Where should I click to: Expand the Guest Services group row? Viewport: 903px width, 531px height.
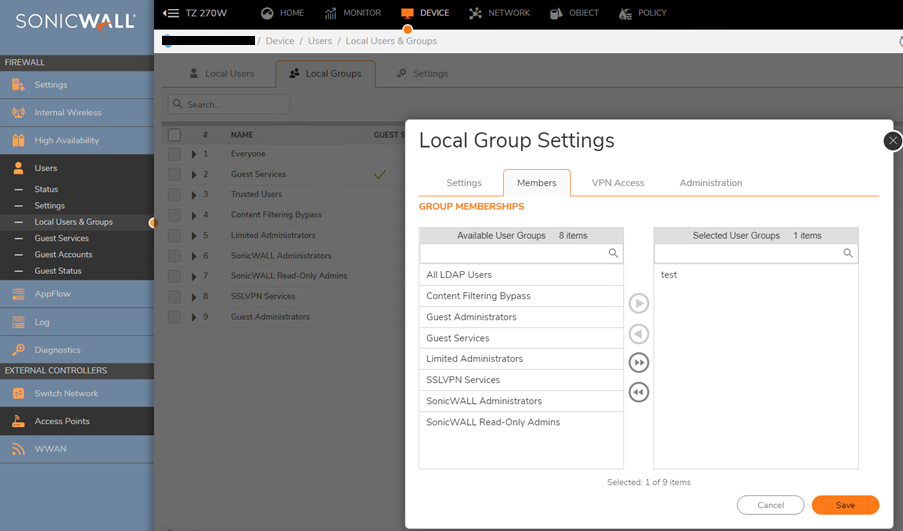[x=194, y=174]
